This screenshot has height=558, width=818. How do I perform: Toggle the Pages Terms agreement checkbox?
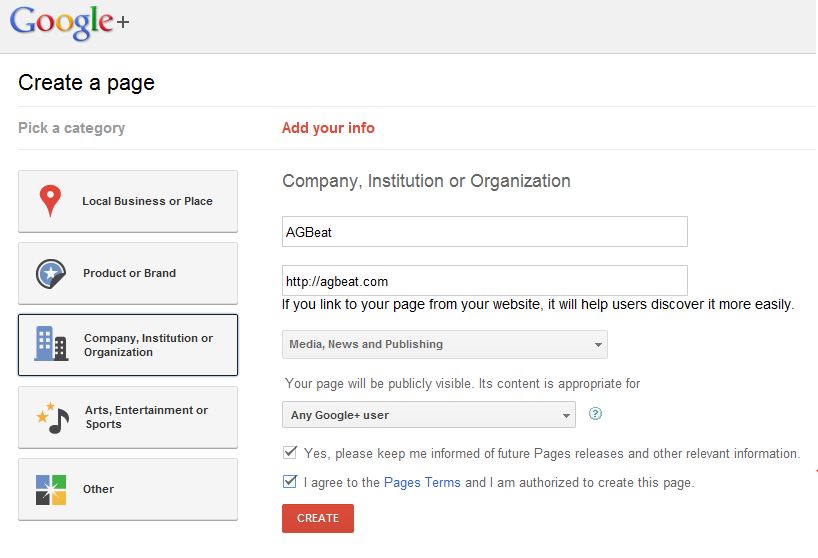(290, 482)
